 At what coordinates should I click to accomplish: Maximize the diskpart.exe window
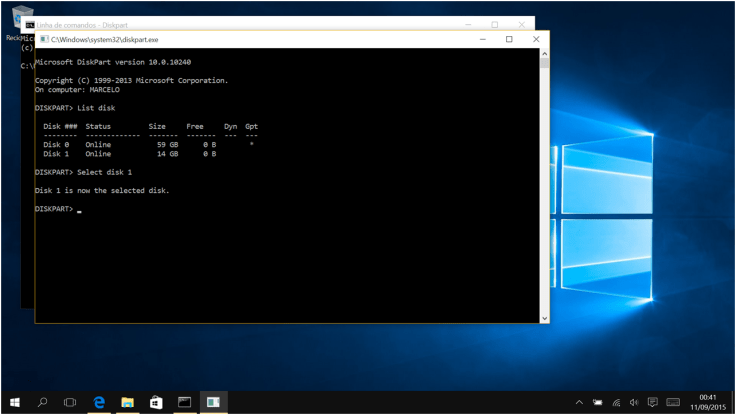pos(509,39)
